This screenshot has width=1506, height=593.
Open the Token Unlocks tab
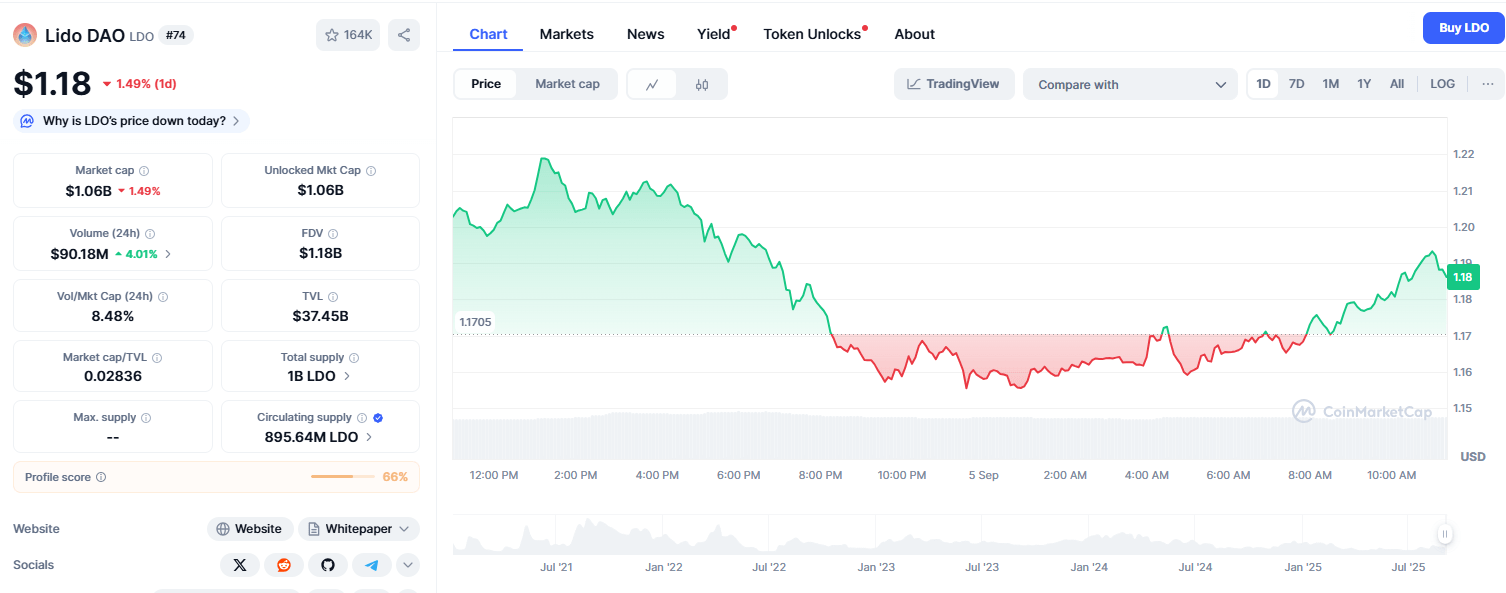click(812, 34)
